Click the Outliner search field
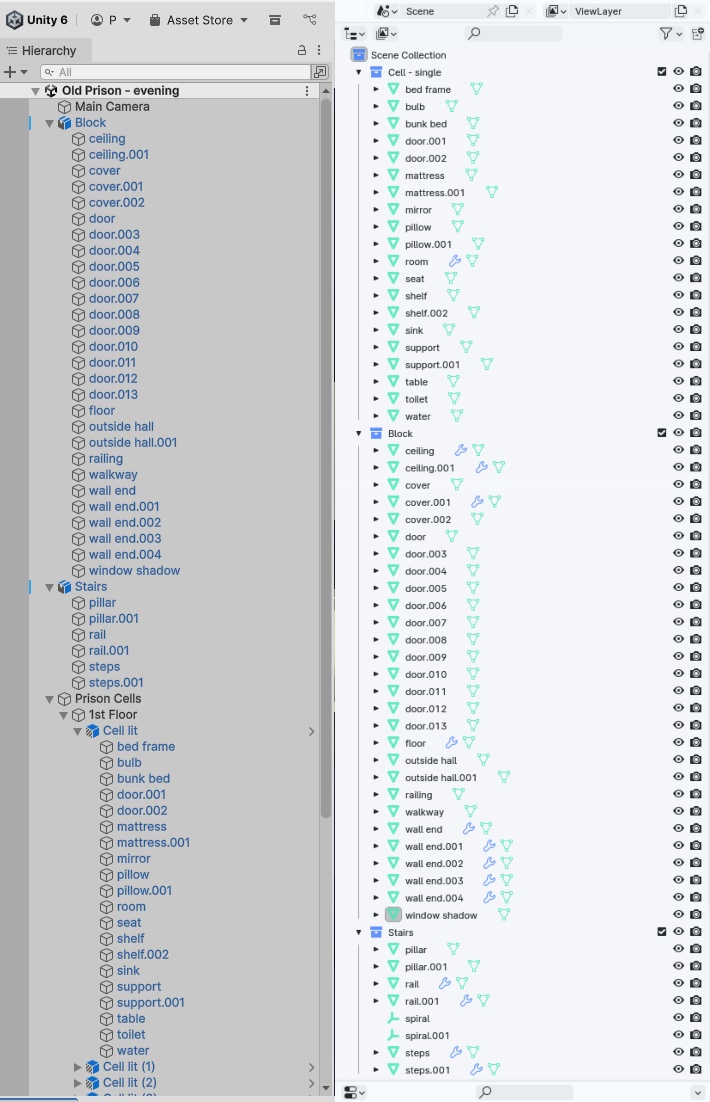Image resolution: width=710 pixels, height=1102 pixels. pos(513,33)
